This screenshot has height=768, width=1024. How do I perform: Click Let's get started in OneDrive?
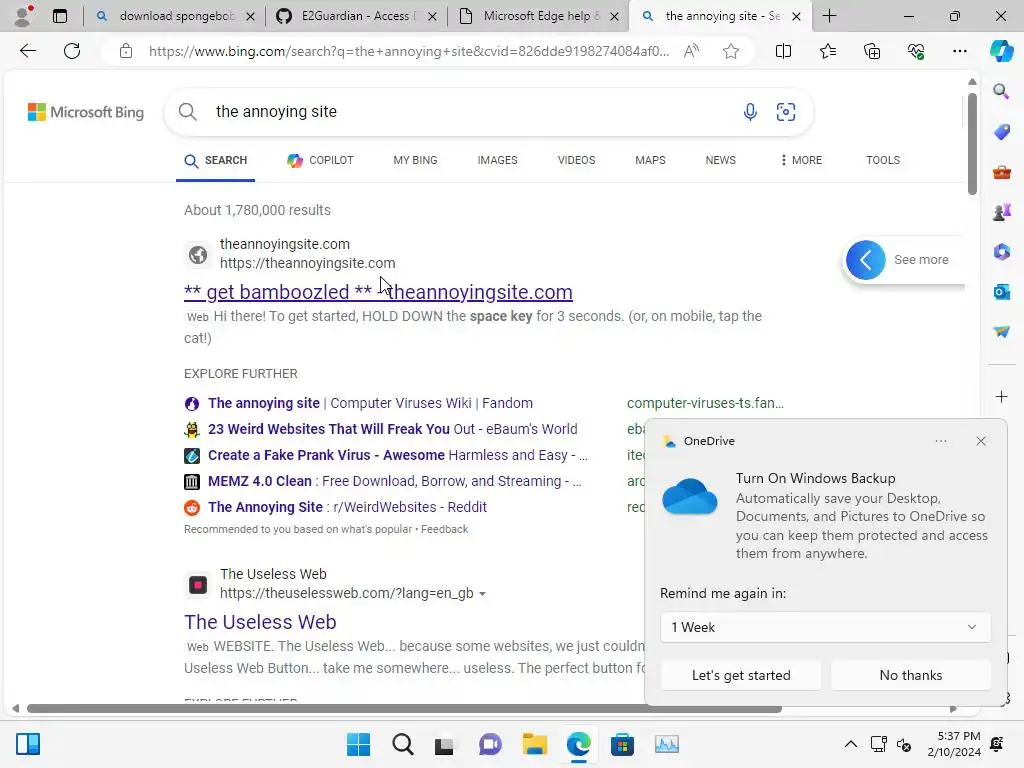(x=741, y=675)
